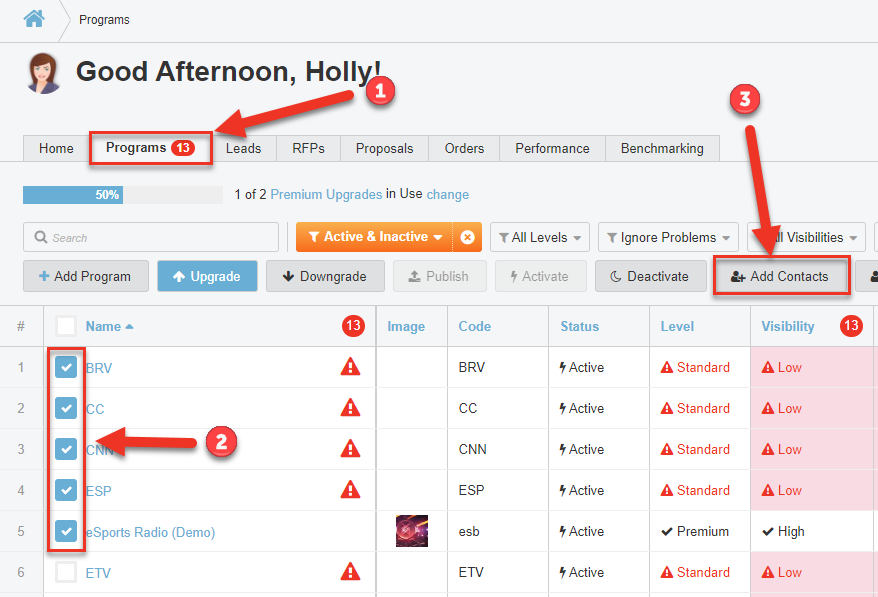Expand the All Levels dropdown
This screenshot has height=597, width=878.
click(x=539, y=237)
